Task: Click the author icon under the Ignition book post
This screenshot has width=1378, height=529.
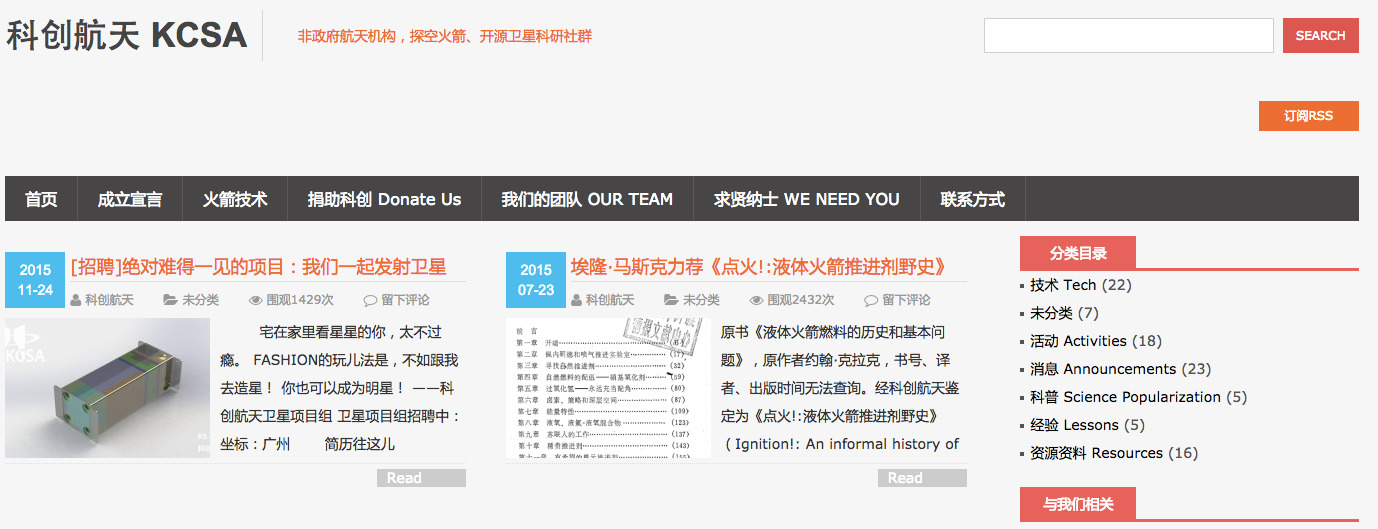Action: tap(577, 300)
